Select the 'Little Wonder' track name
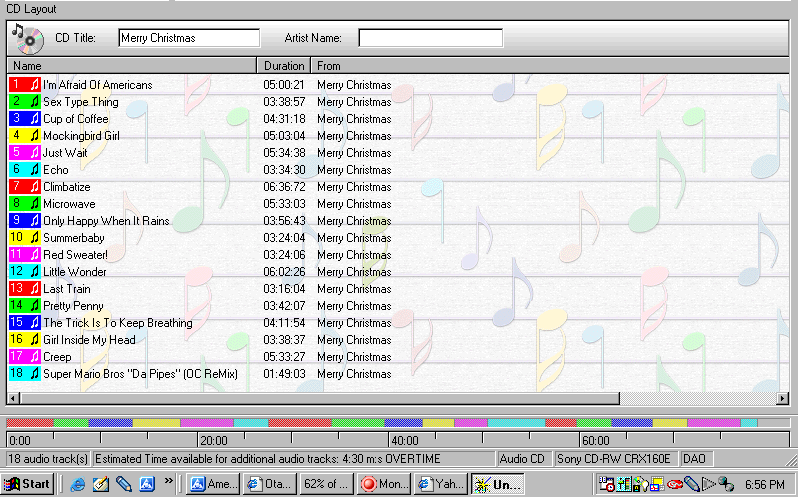798x497 pixels. [x=75, y=272]
